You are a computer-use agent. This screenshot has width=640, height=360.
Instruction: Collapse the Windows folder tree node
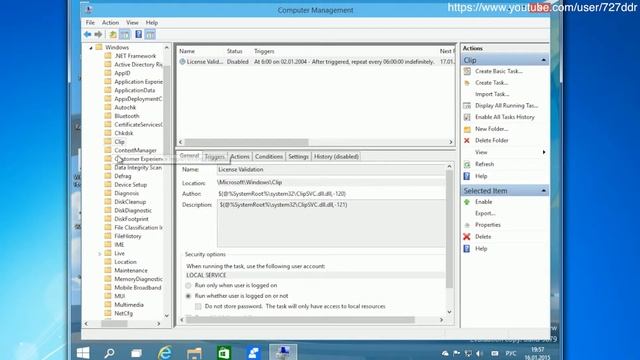click(x=91, y=48)
